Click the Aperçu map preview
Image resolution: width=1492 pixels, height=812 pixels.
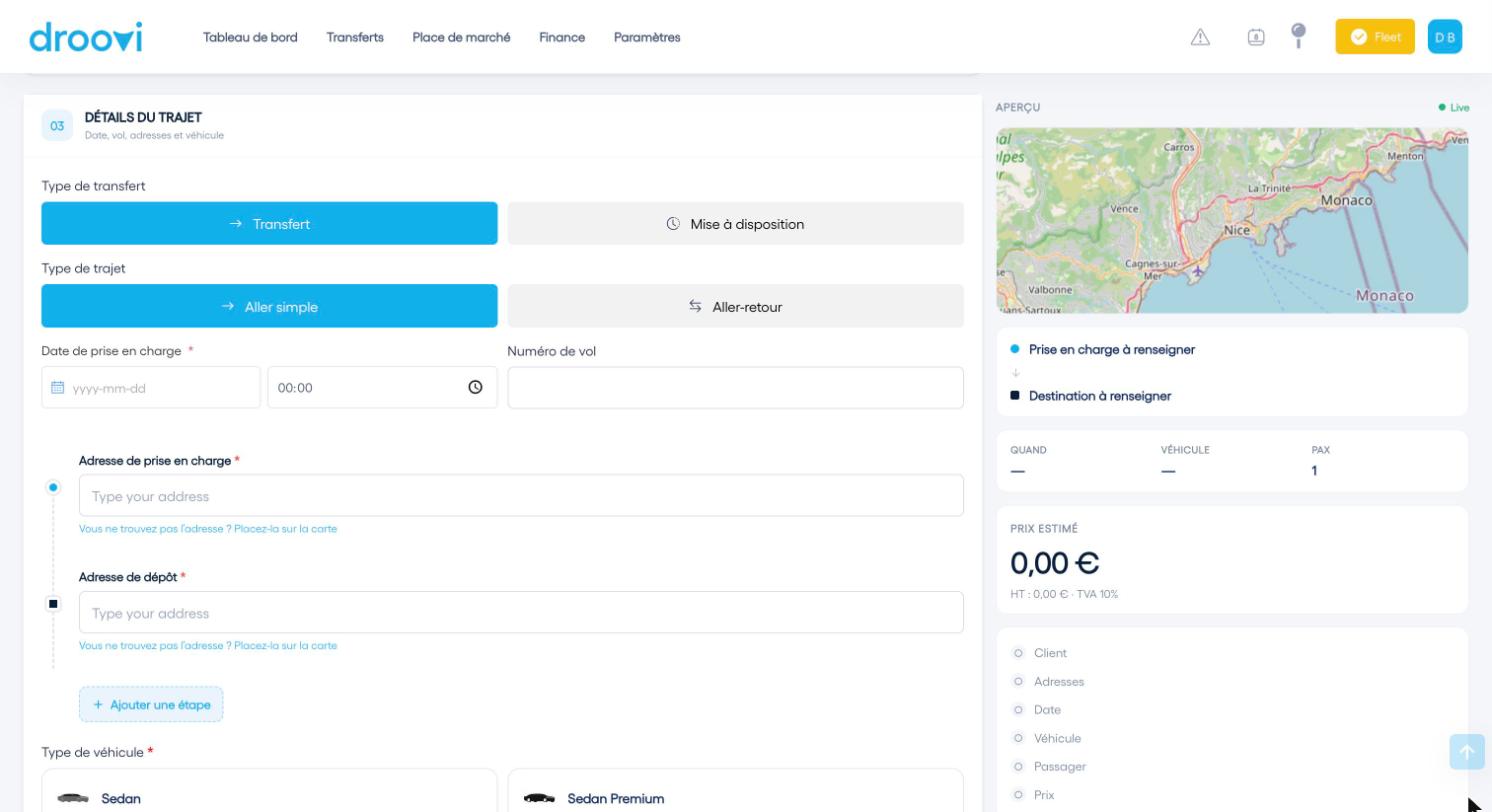pos(1232,220)
